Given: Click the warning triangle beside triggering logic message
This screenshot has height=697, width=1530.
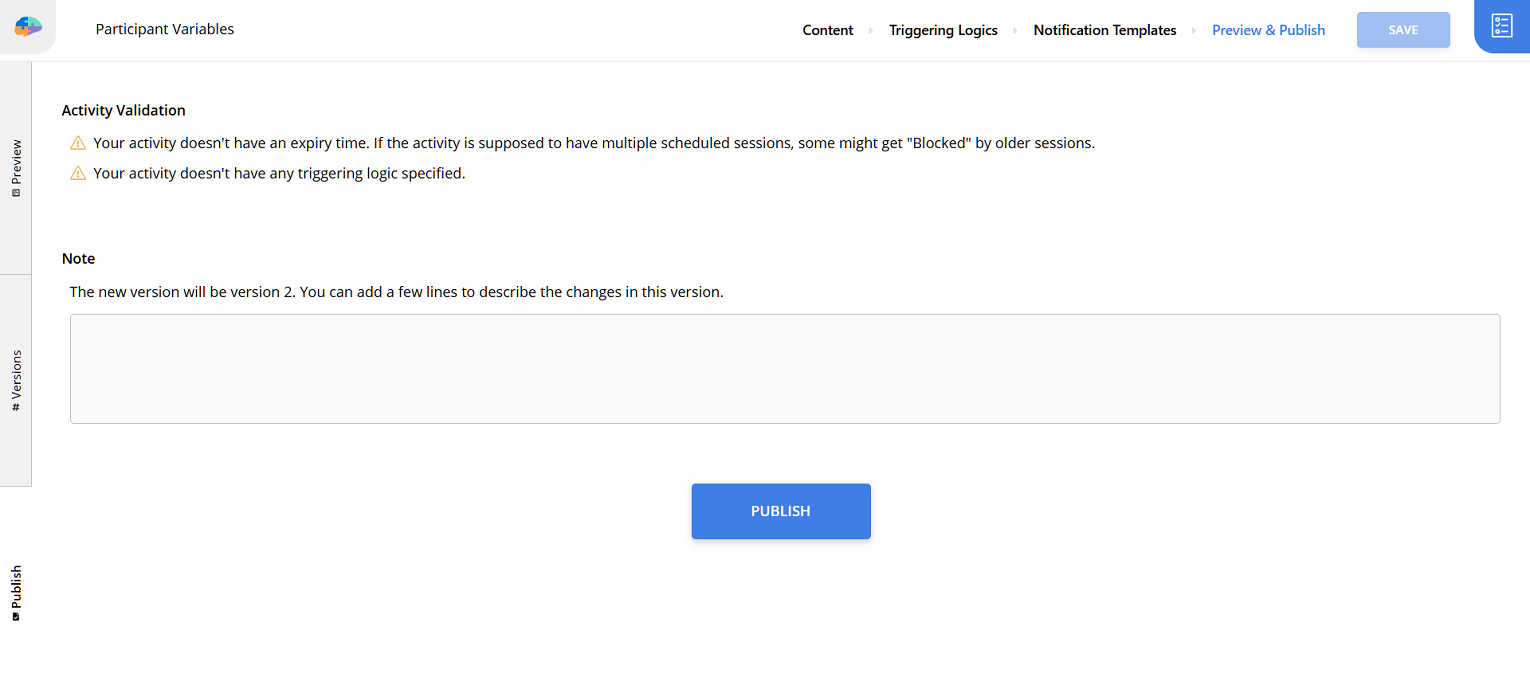Looking at the screenshot, I should click(78, 172).
